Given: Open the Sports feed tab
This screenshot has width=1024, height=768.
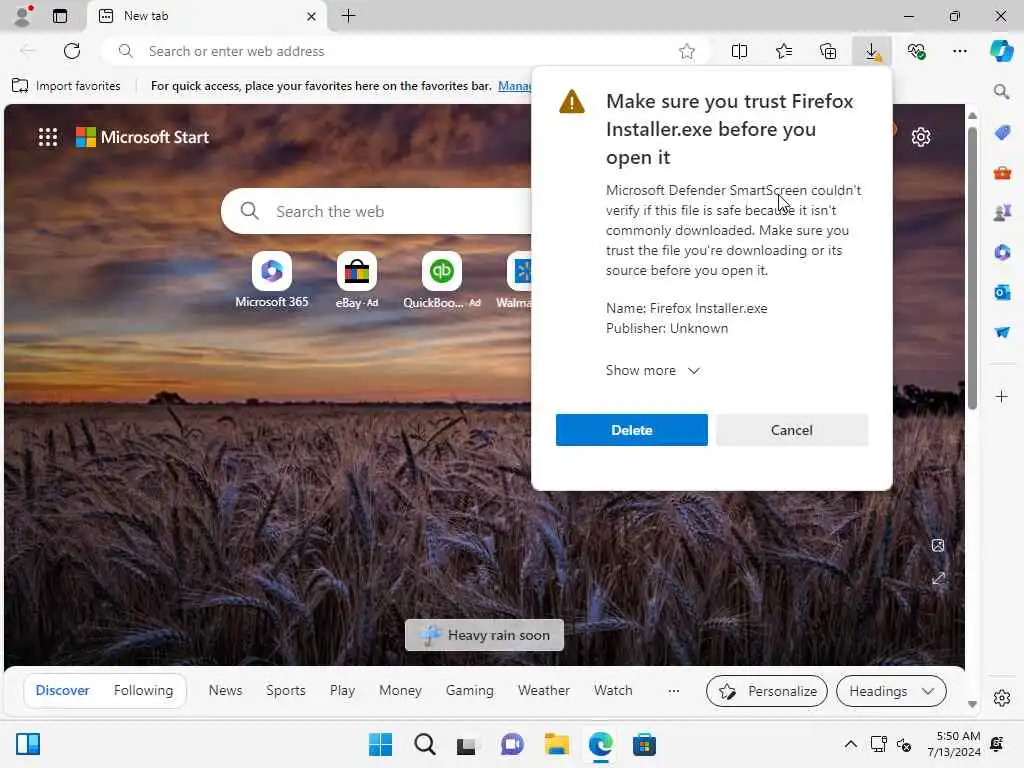Looking at the screenshot, I should (285, 690).
